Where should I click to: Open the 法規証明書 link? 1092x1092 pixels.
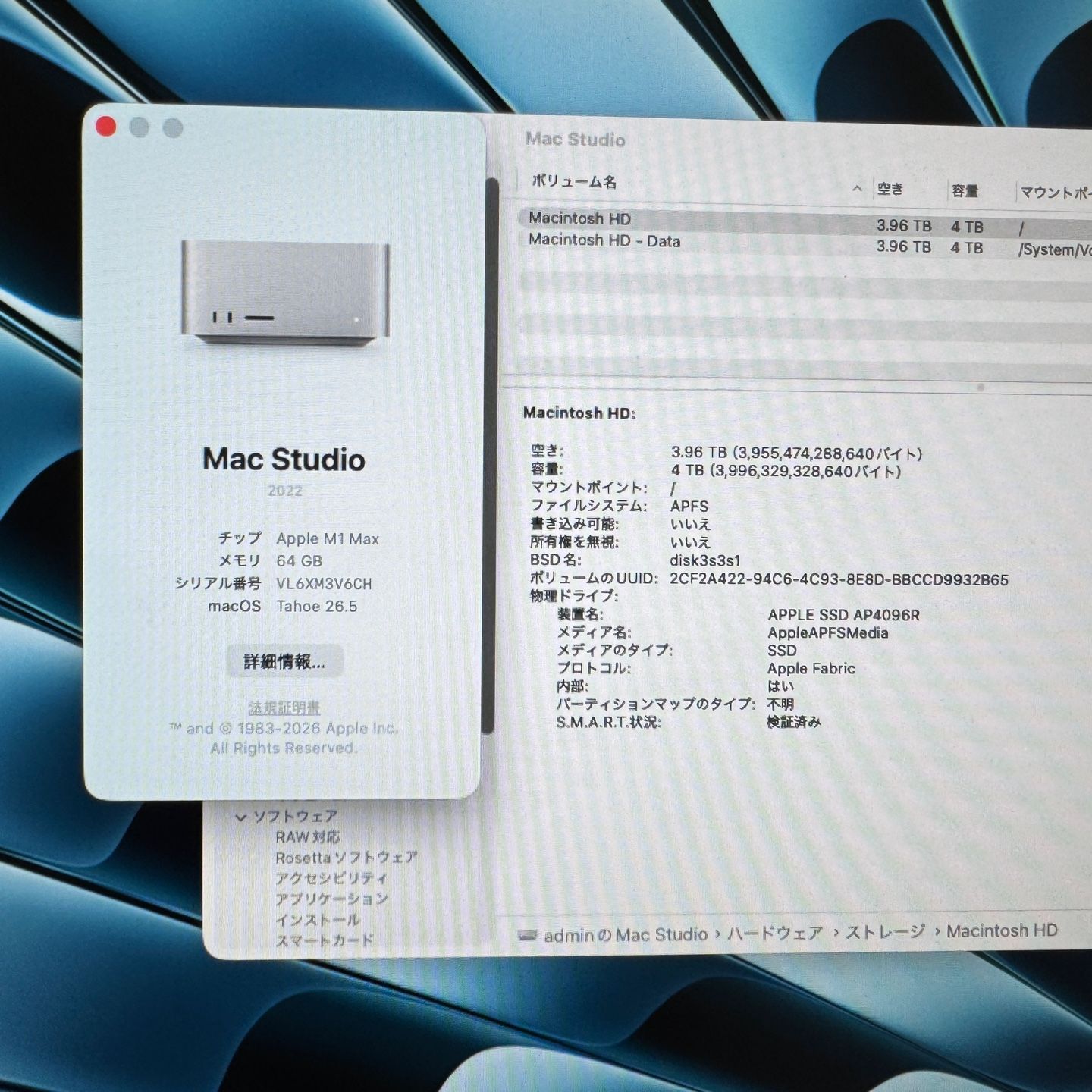click(x=284, y=708)
